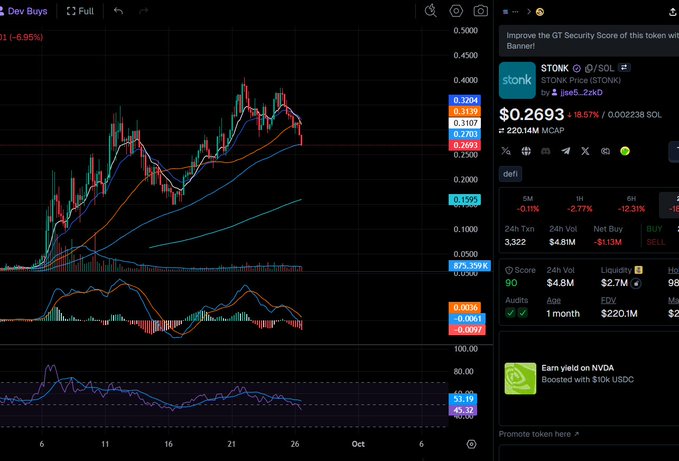Click the FDV label link
Screen dimensions: 679x461
coord(608,300)
